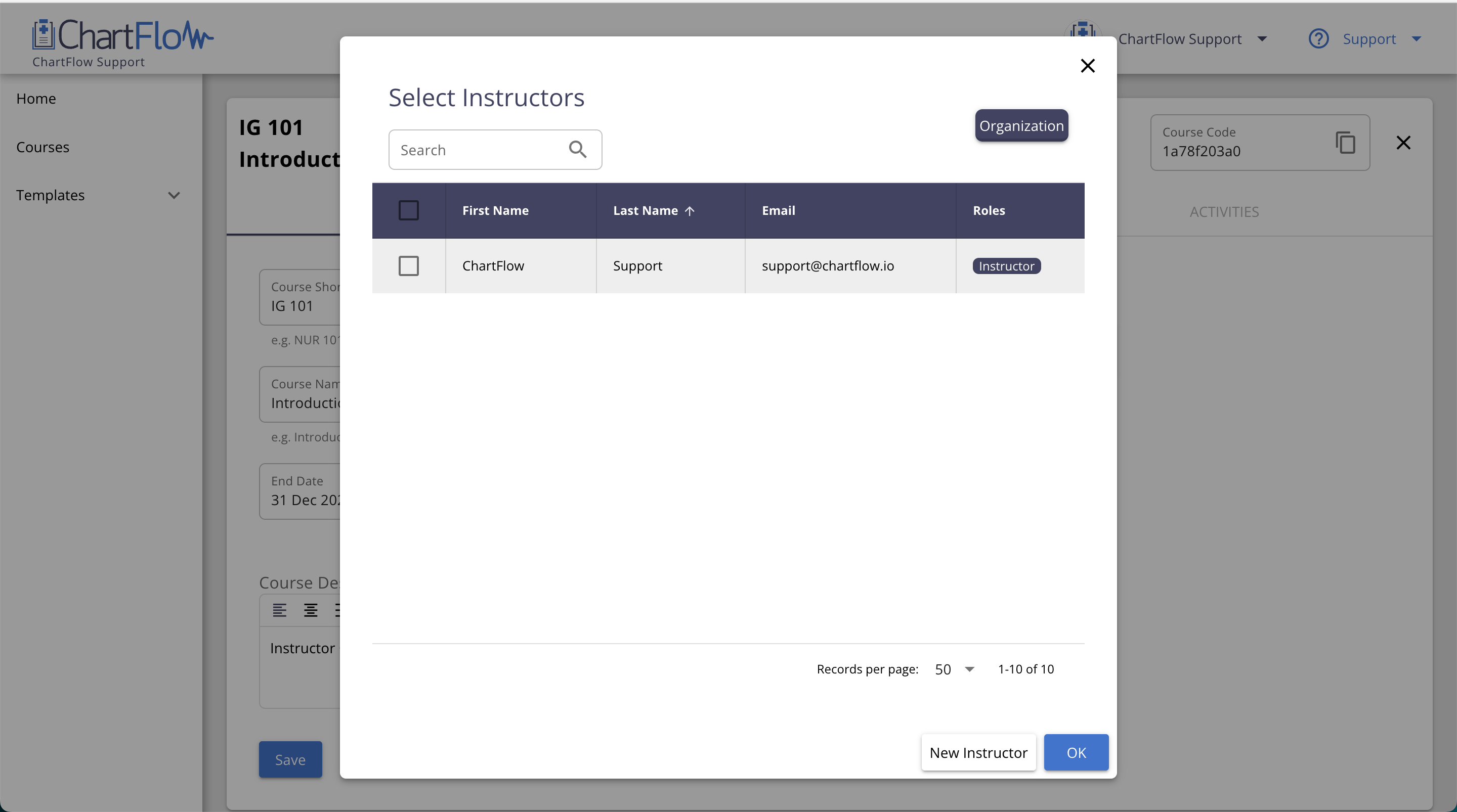Screen dimensions: 1457x812
Task: Click the right-align text icon
Action: click(339, 610)
